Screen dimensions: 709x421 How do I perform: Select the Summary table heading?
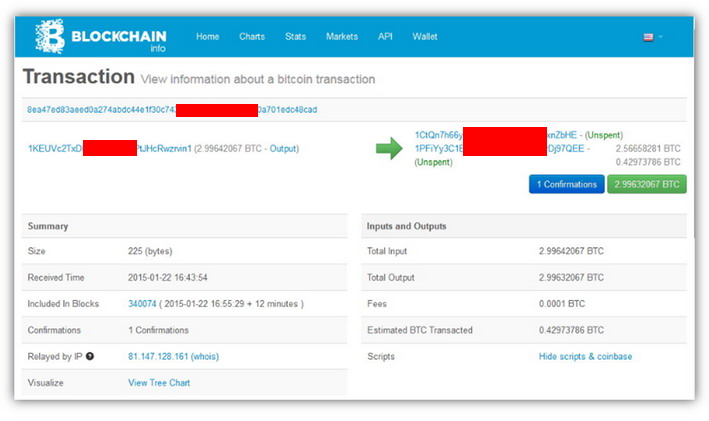click(x=48, y=226)
